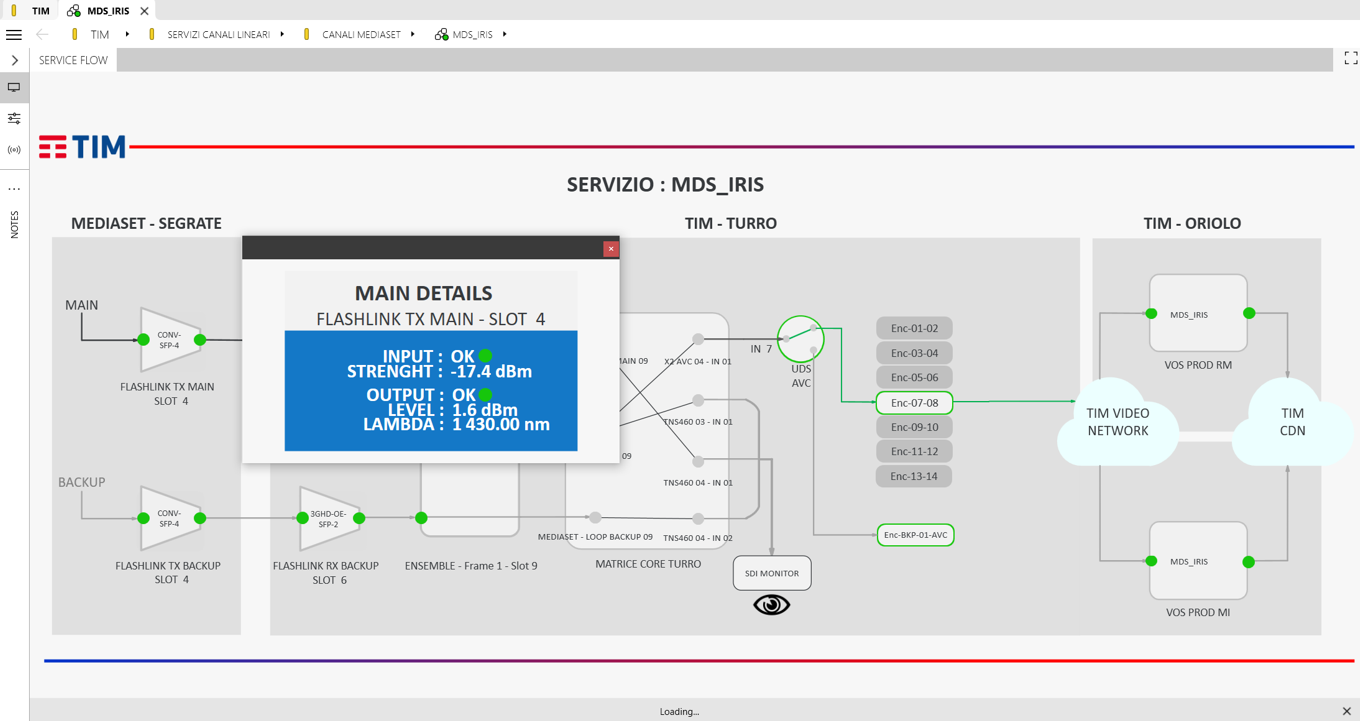
Task: Close the MAIN DETAILS popup
Action: pyautogui.click(x=611, y=249)
